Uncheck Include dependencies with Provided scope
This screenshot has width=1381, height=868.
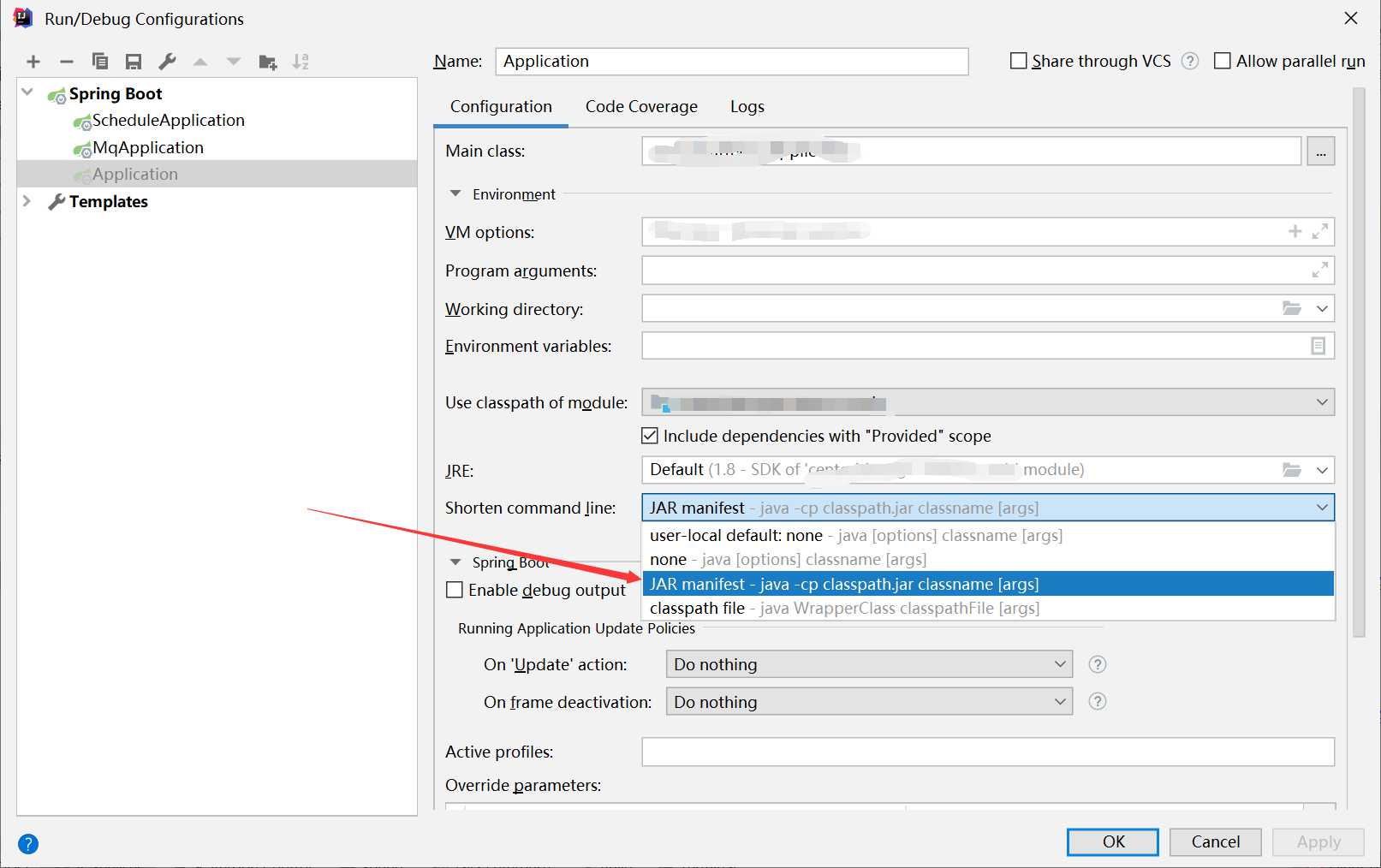click(650, 436)
